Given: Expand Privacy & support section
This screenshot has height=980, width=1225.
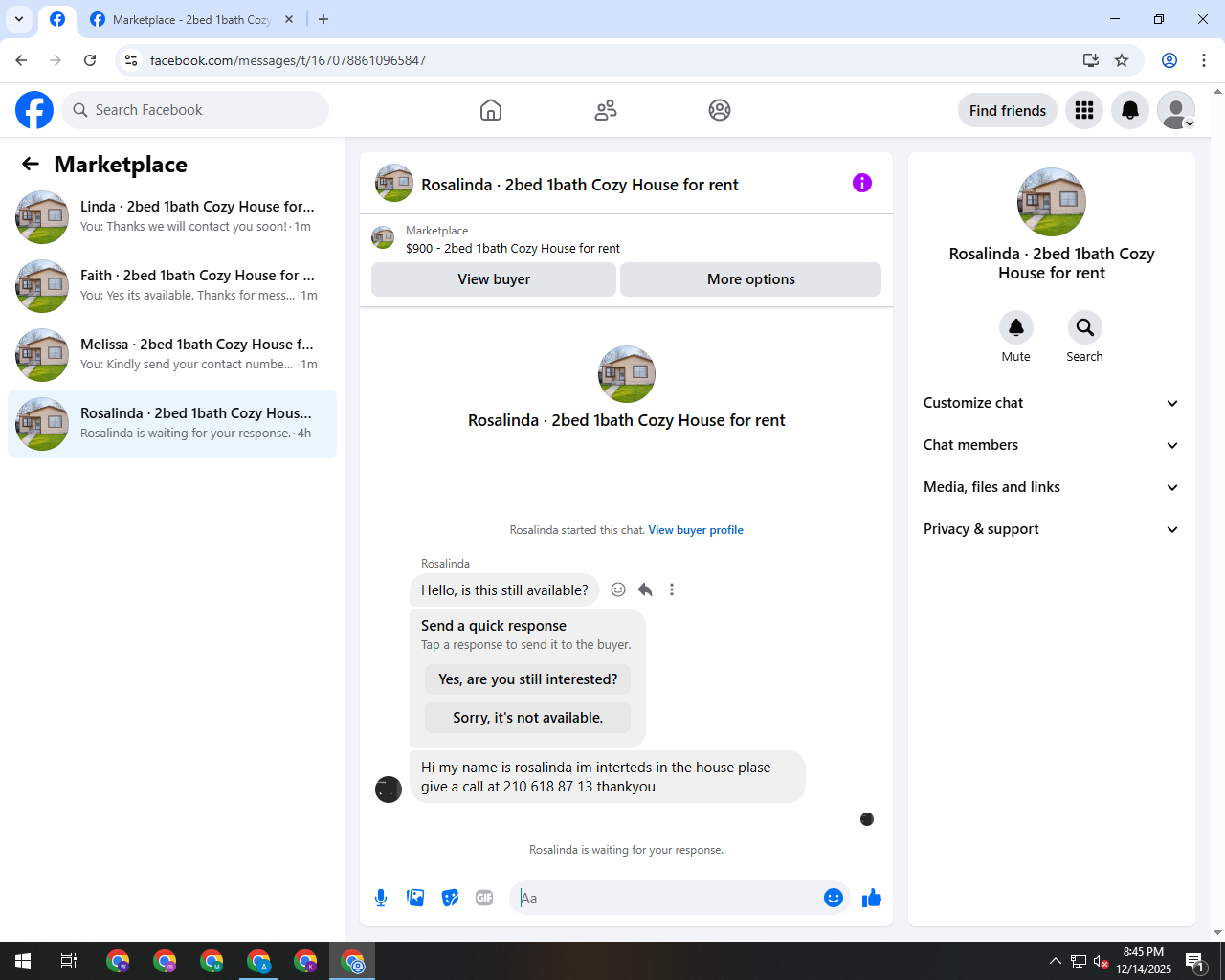Looking at the screenshot, I should tap(1051, 529).
